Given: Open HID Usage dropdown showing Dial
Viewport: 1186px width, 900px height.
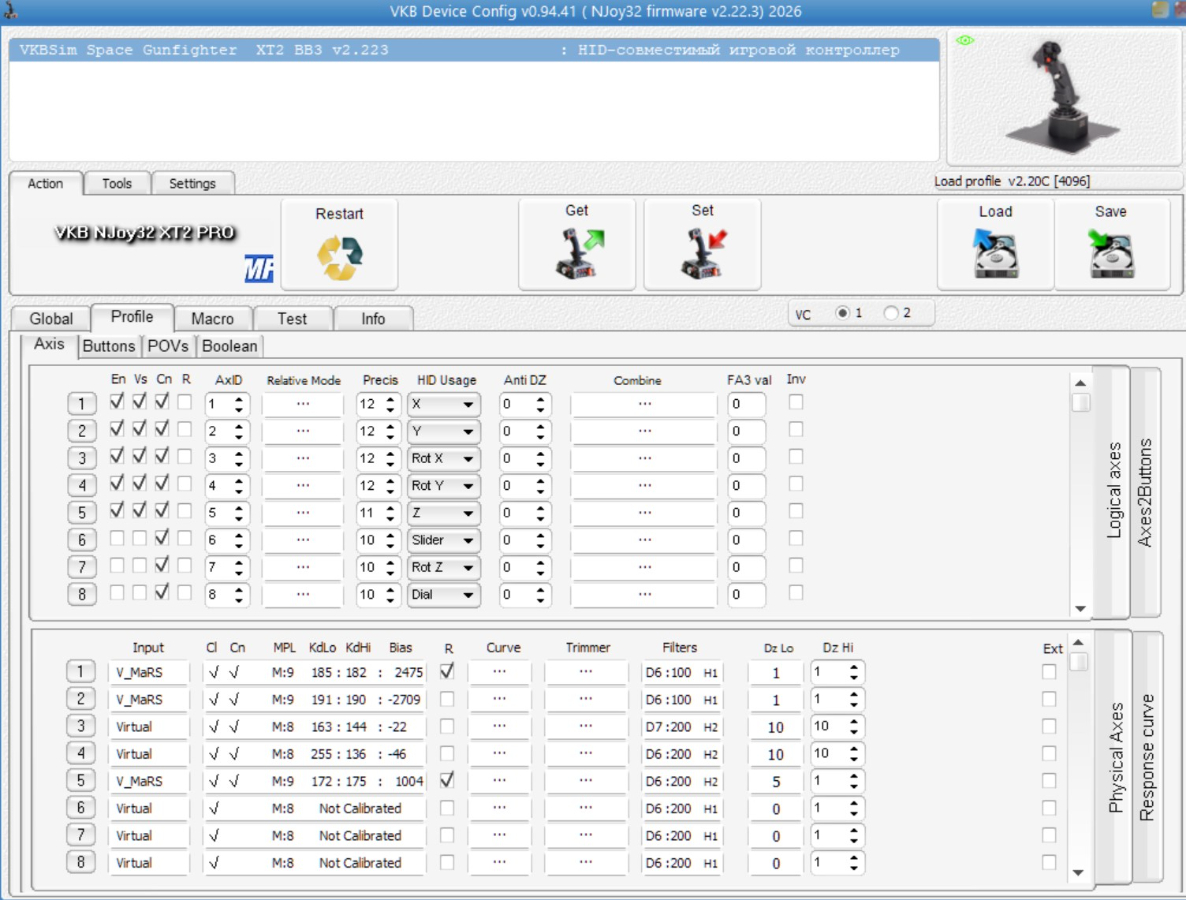Looking at the screenshot, I should (x=443, y=594).
